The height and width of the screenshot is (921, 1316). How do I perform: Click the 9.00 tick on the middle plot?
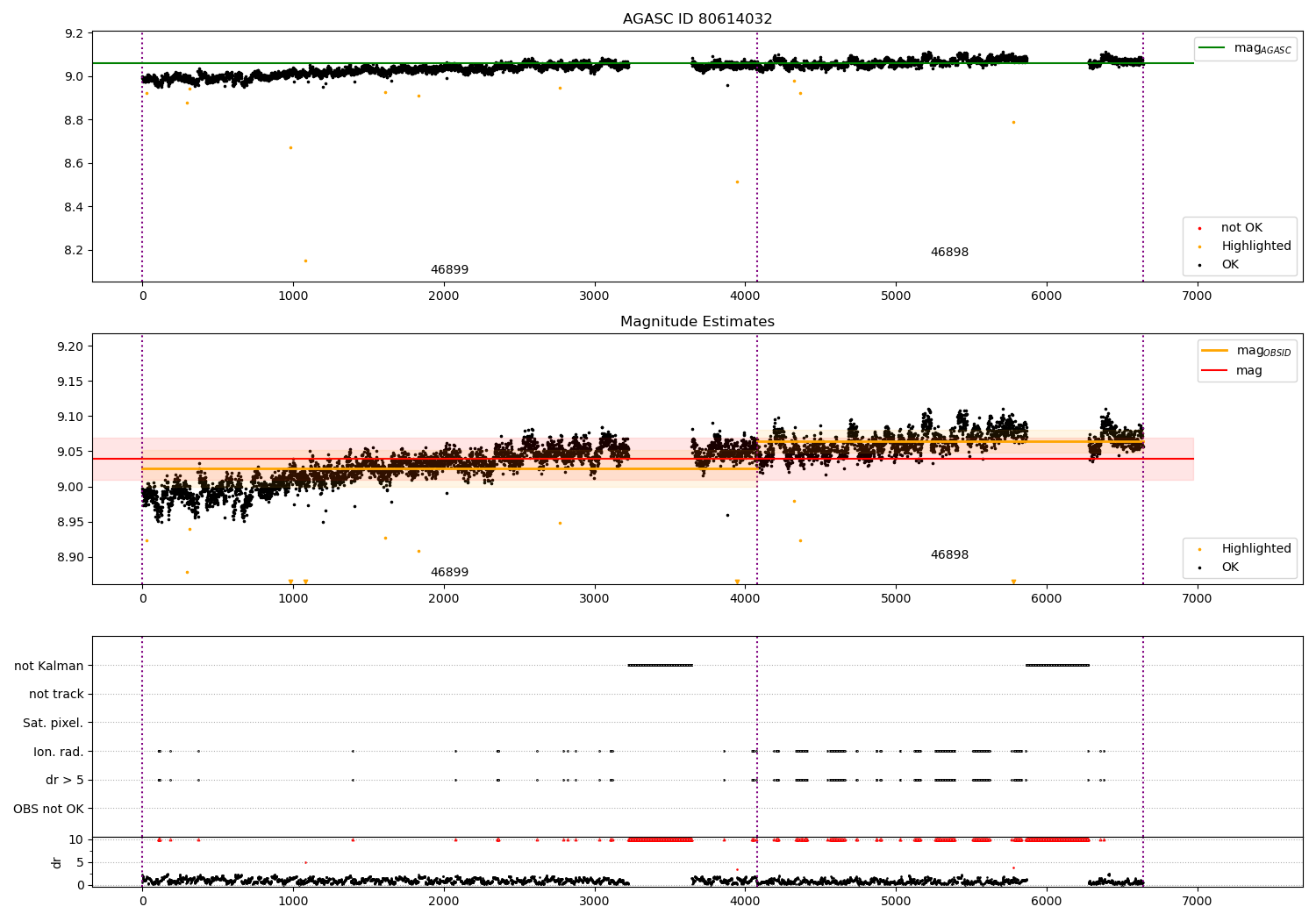pos(70,487)
